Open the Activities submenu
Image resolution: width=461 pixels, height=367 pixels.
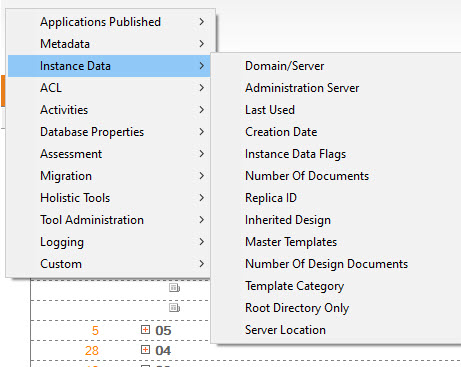[109, 110]
